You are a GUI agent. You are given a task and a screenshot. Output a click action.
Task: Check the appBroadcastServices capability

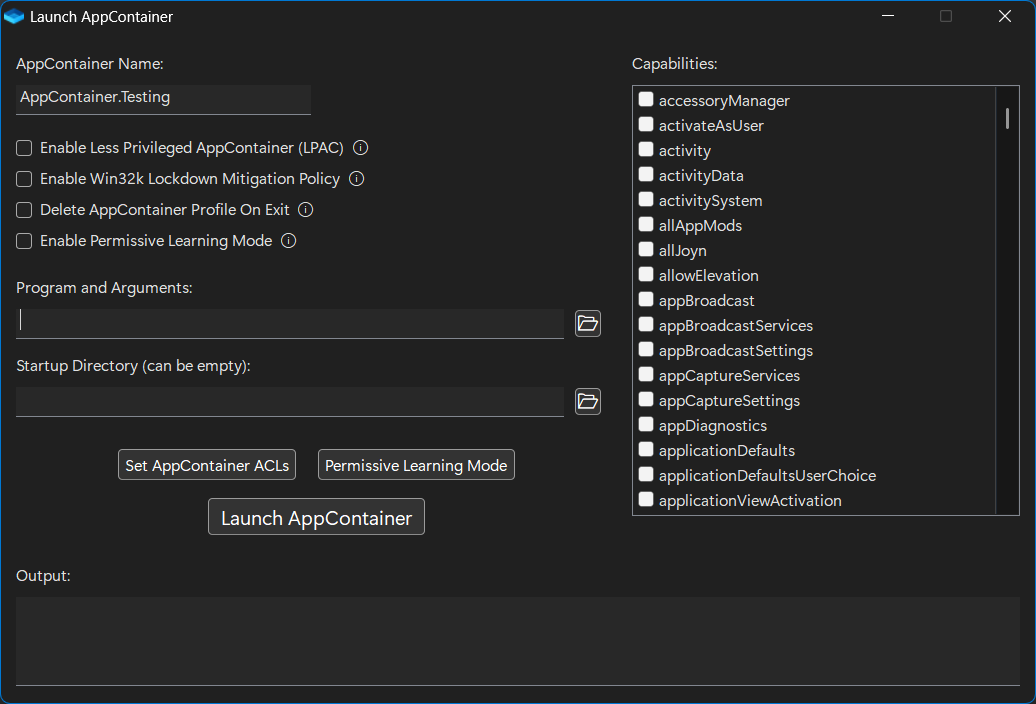pyautogui.click(x=646, y=325)
